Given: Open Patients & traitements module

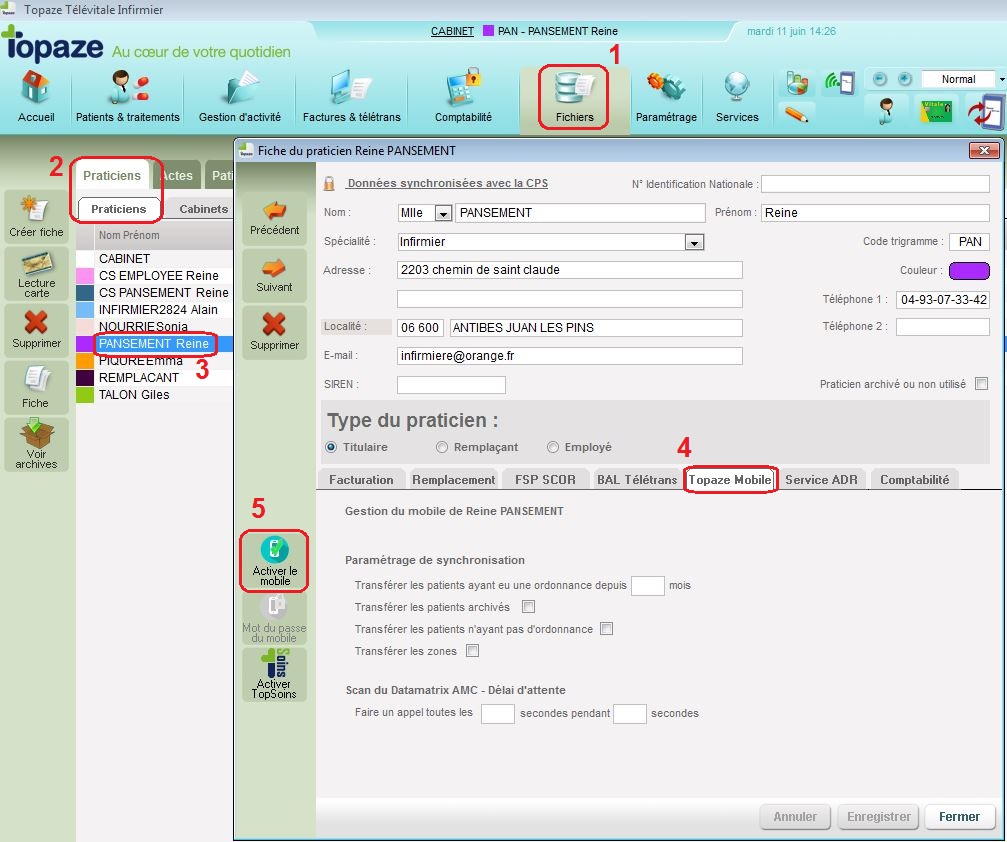Looking at the screenshot, I should 128,96.
